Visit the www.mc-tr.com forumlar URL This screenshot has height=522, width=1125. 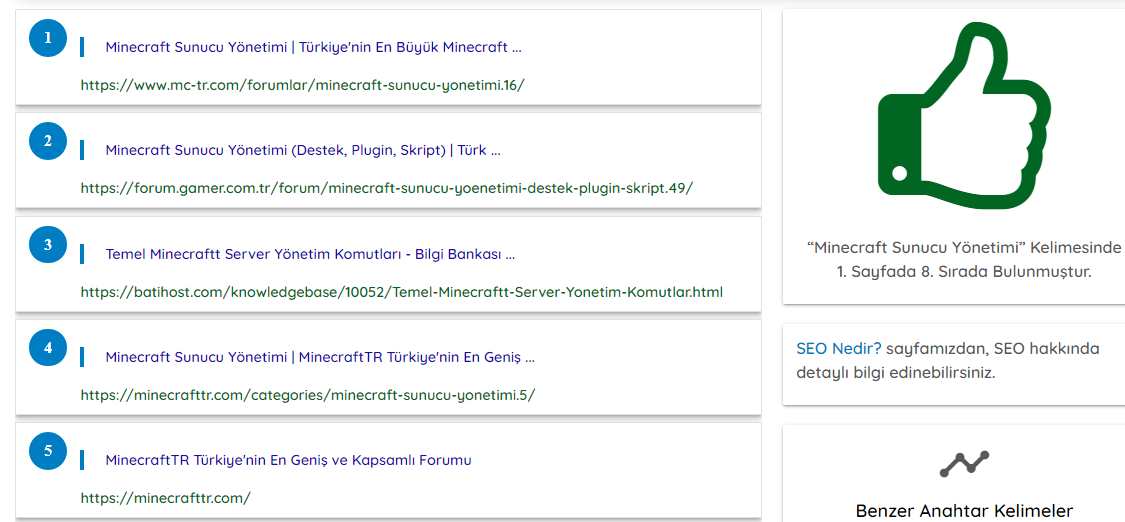pyautogui.click(x=303, y=85)
